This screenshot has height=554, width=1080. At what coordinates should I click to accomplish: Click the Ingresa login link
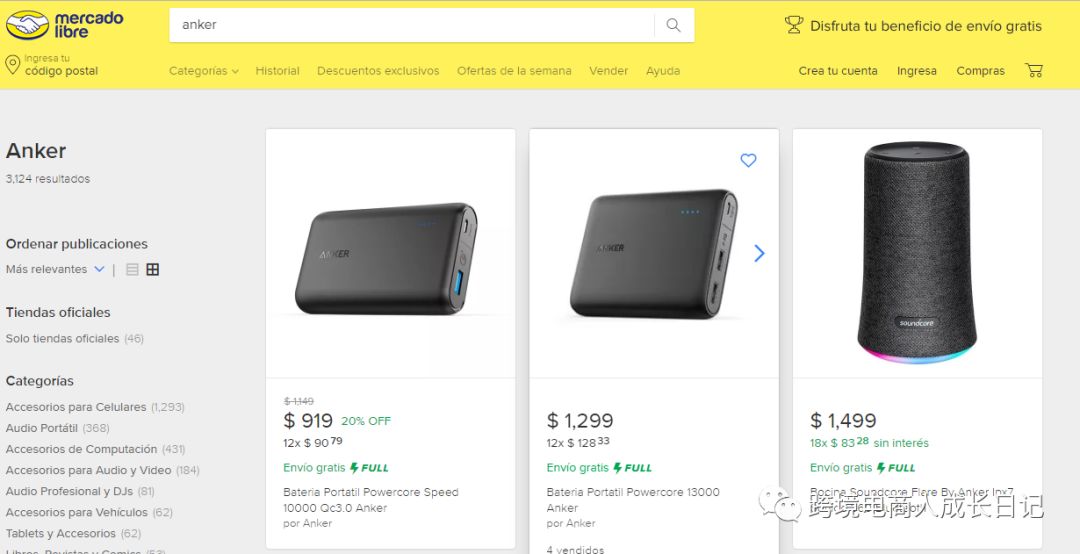click(916, 71)
